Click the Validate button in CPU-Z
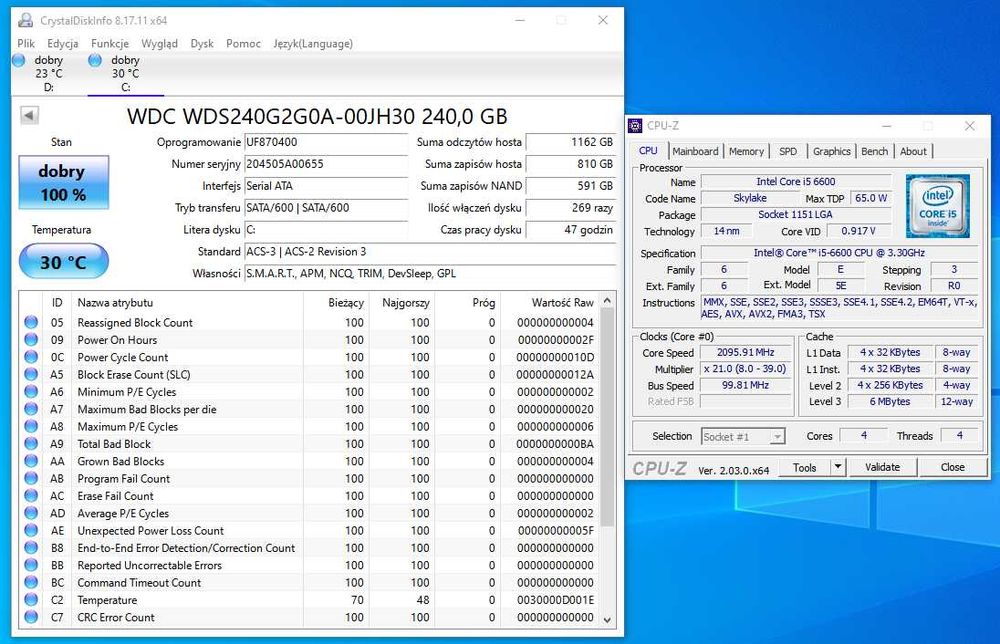The height and width of the screenshot is (644, 1000). (x=883, y=467)
